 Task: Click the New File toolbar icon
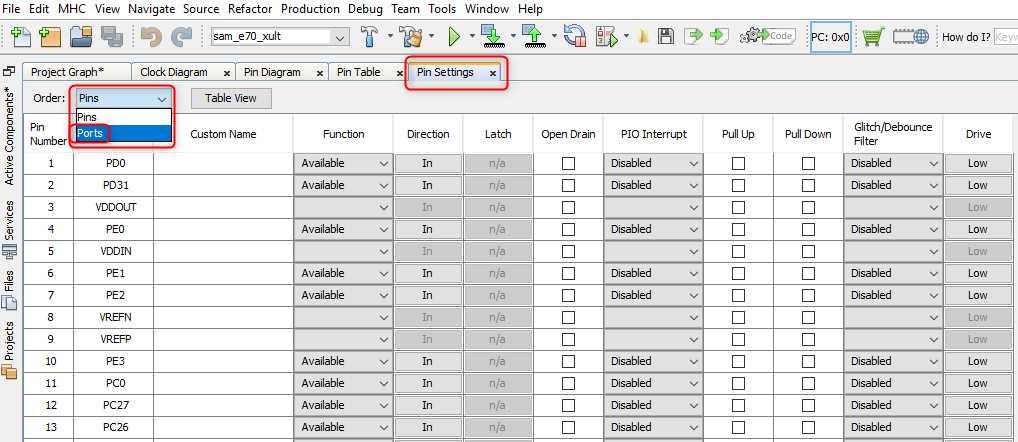[x=21, y=37]
